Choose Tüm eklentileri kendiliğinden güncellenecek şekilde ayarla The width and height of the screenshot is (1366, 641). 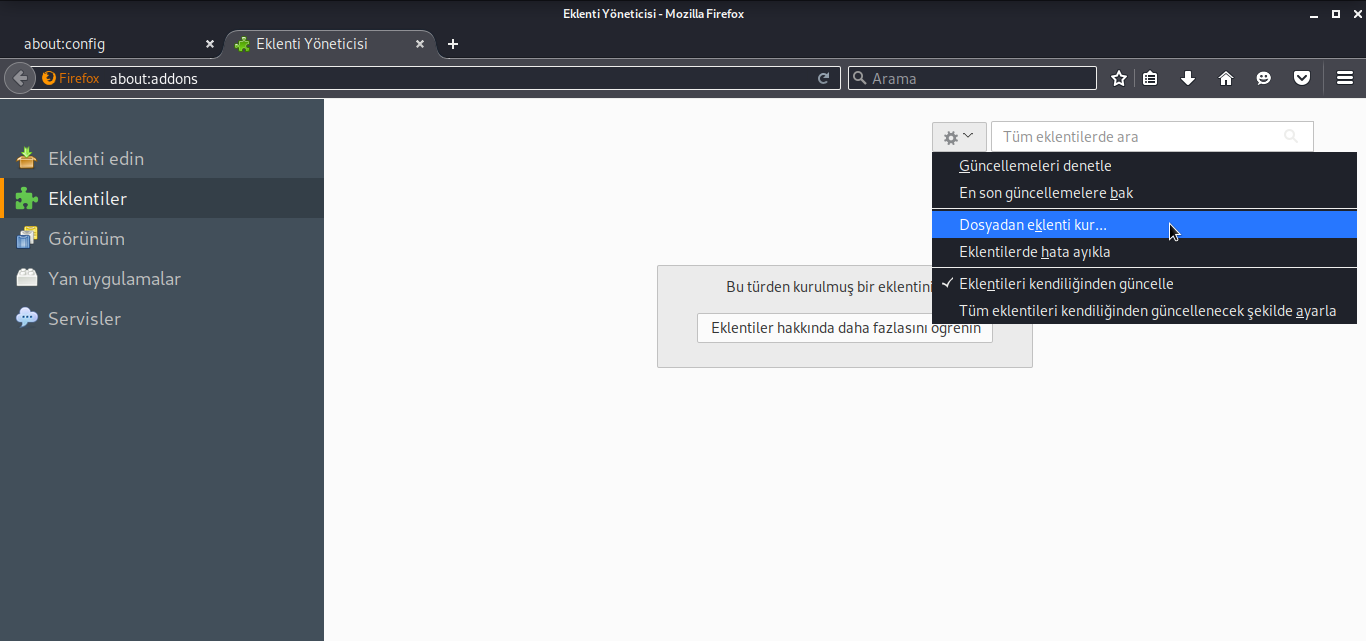pos(1144,311)
